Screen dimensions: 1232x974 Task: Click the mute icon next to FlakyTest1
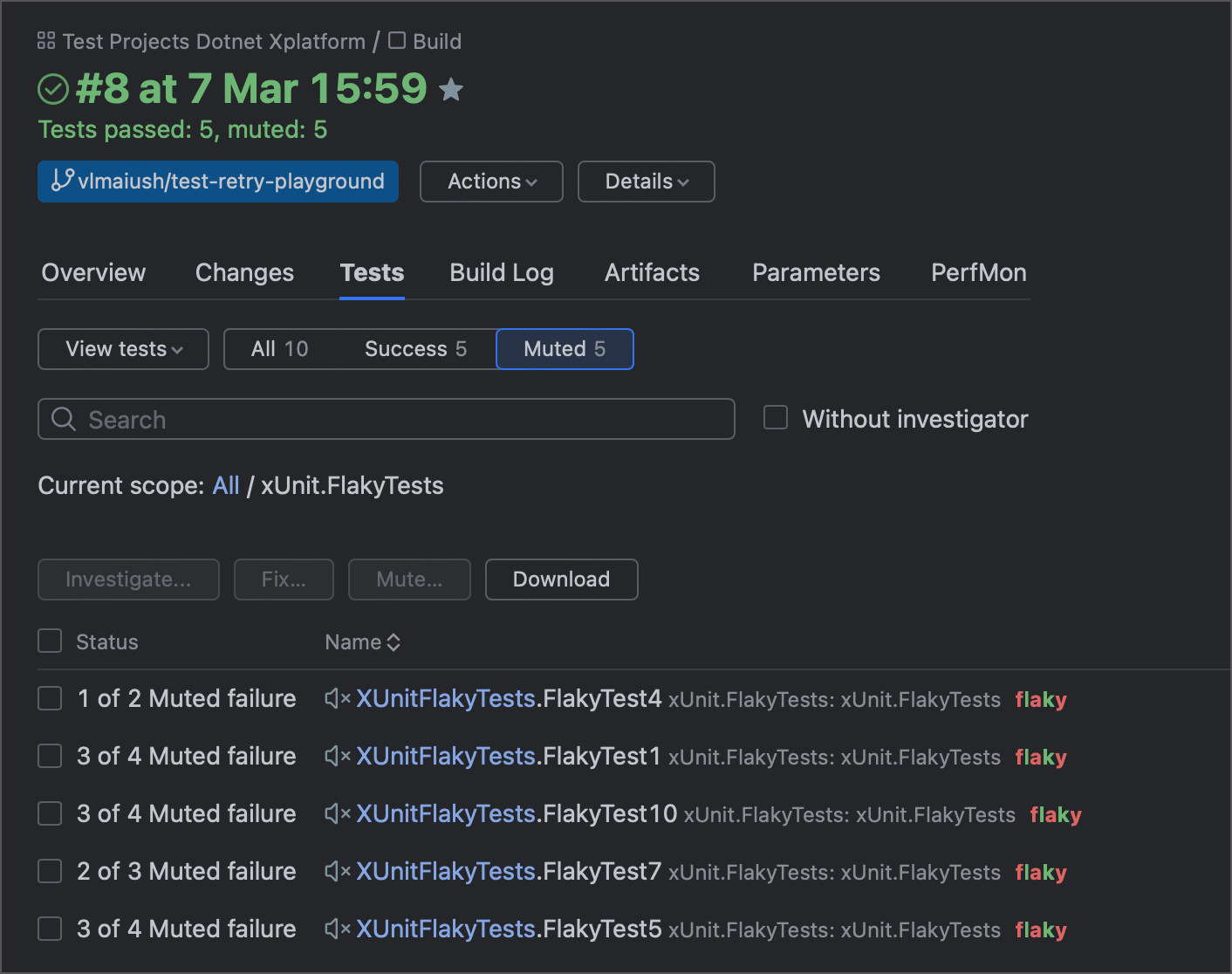point(338,756)
